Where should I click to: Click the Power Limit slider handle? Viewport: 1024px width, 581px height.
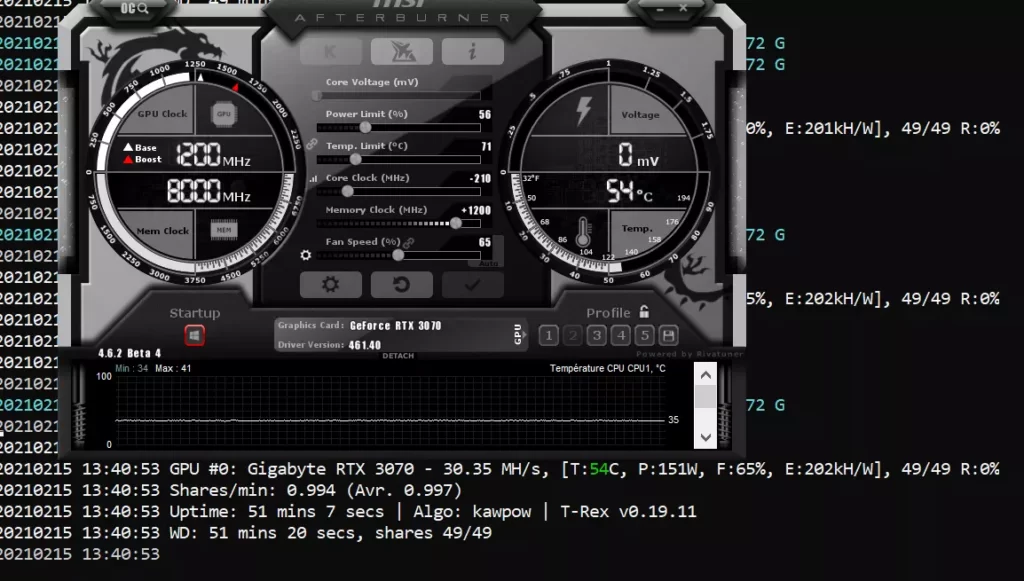365,127
